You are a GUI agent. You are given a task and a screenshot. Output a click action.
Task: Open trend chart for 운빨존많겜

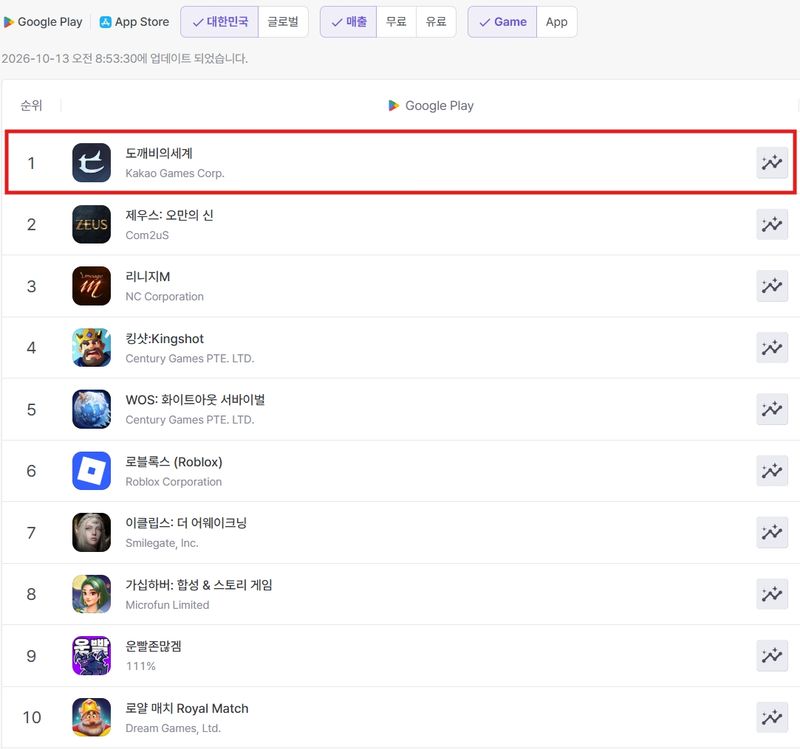point(772,656)
